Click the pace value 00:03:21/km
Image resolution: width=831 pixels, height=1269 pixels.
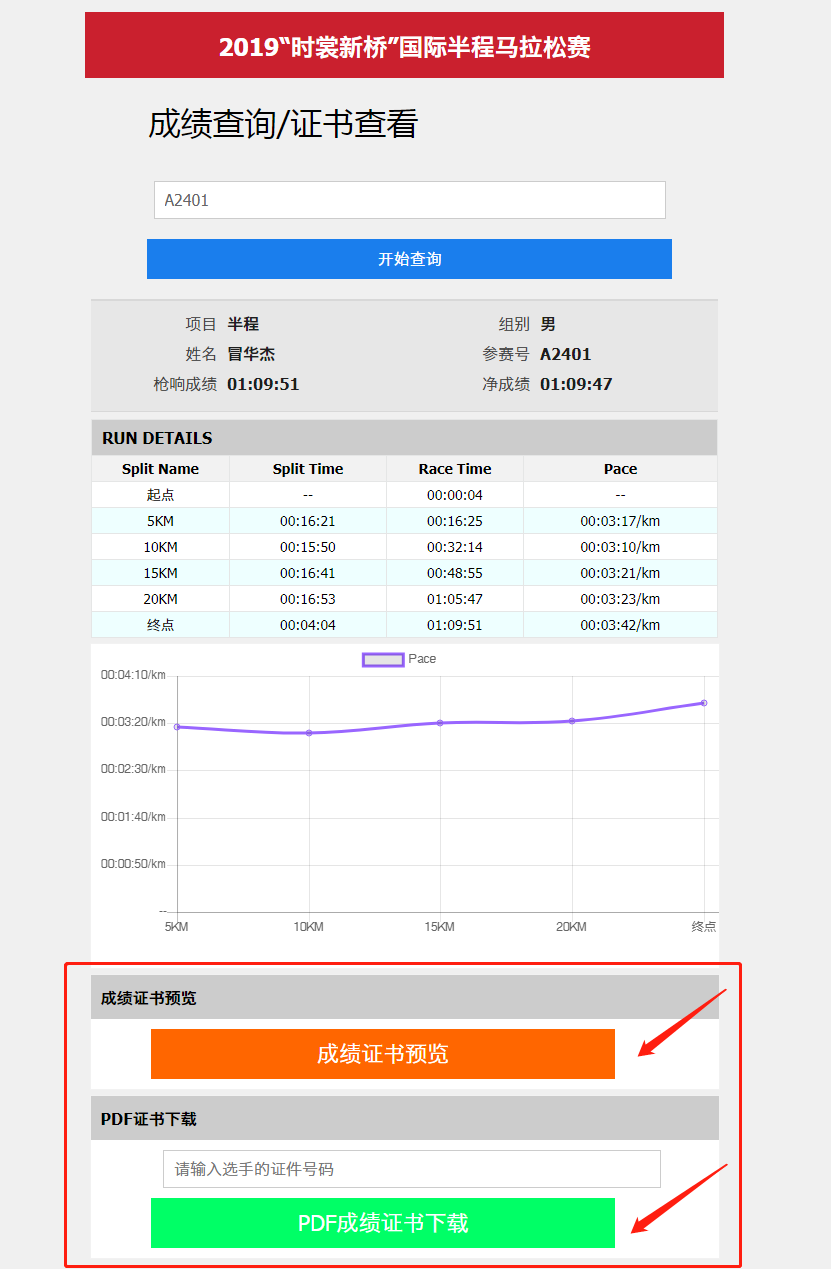pyautogui.click(x=620, y=573)
